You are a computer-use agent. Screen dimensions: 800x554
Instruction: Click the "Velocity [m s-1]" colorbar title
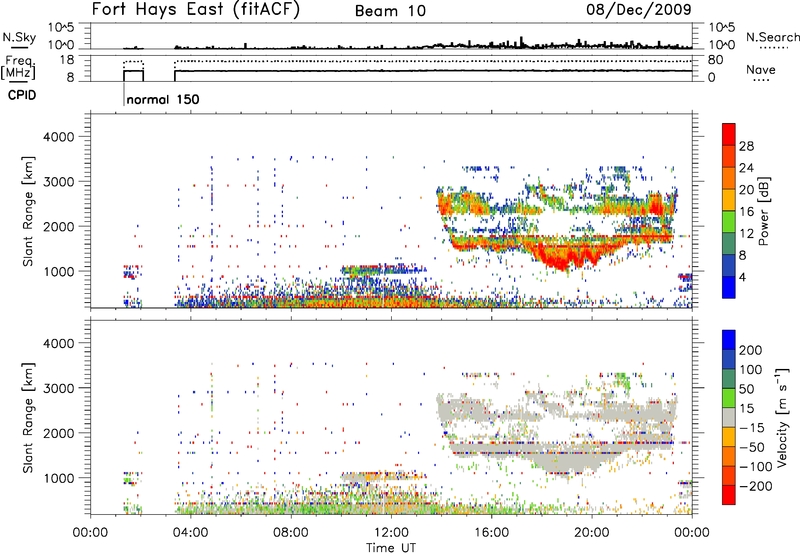pyautogui.click(x=782, y=417)
